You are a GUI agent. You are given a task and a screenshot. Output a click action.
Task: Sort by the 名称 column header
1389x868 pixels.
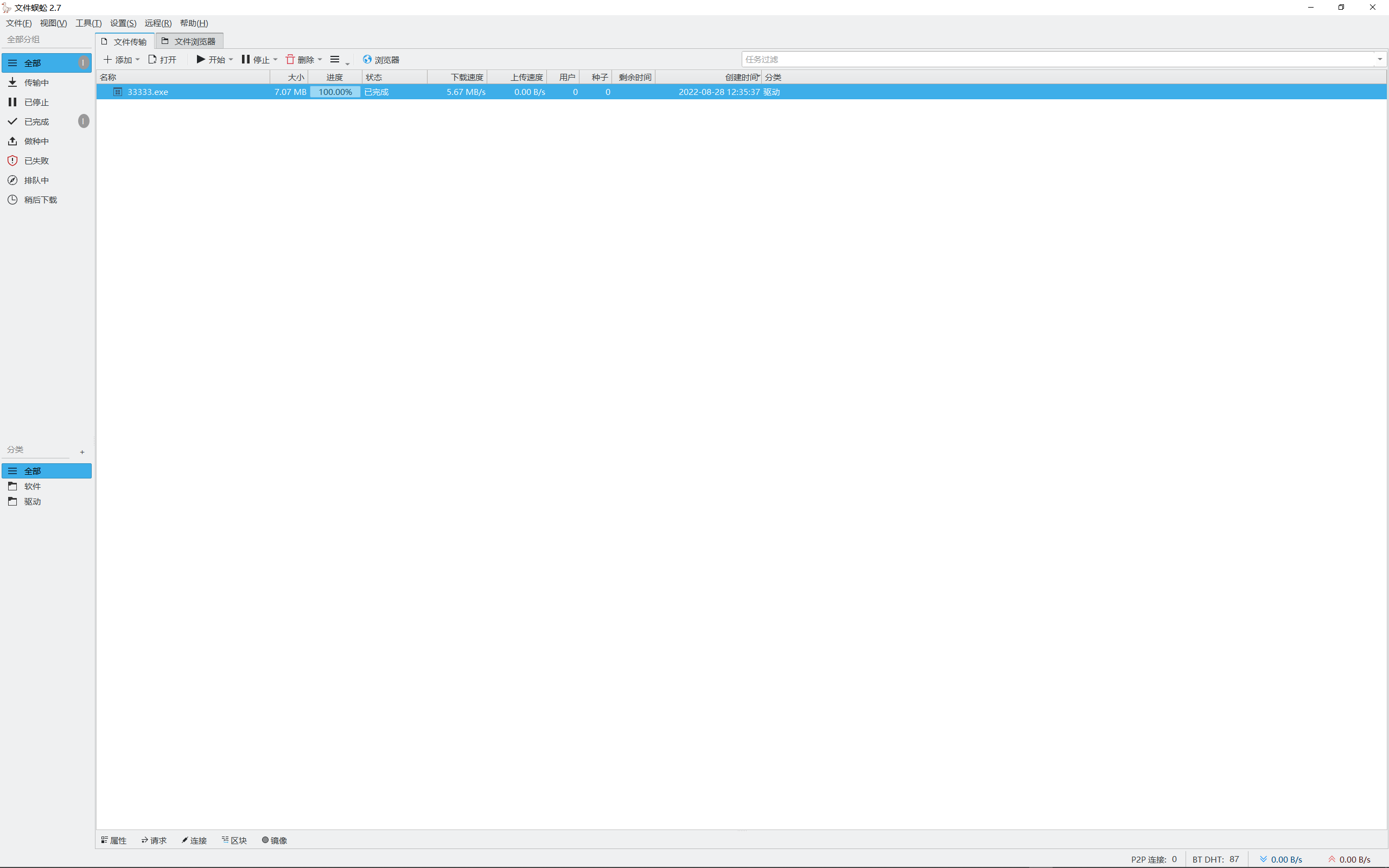[183, 77]
